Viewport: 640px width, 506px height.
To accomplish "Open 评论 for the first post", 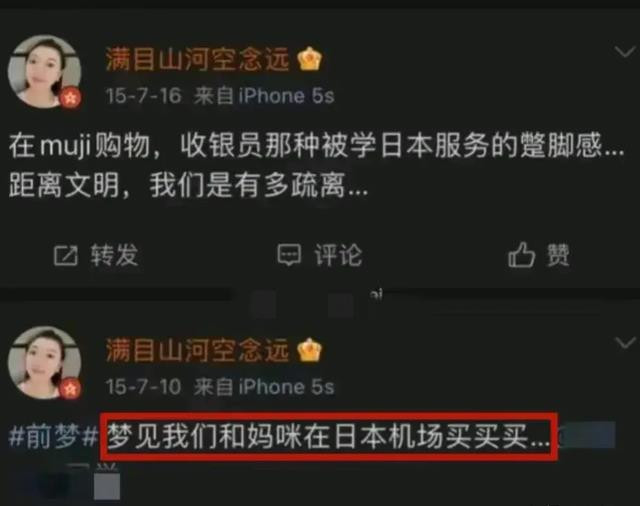I will click(338, 255).
